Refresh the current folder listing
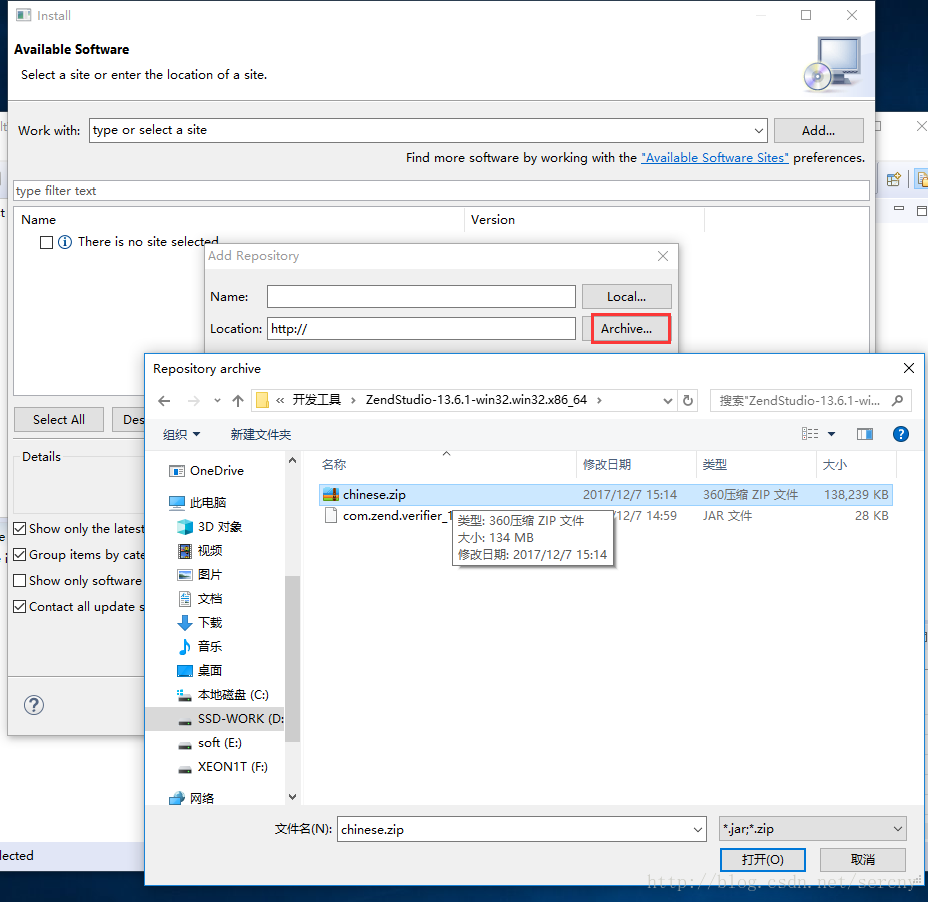928x902 pixels. coord(688,401)
